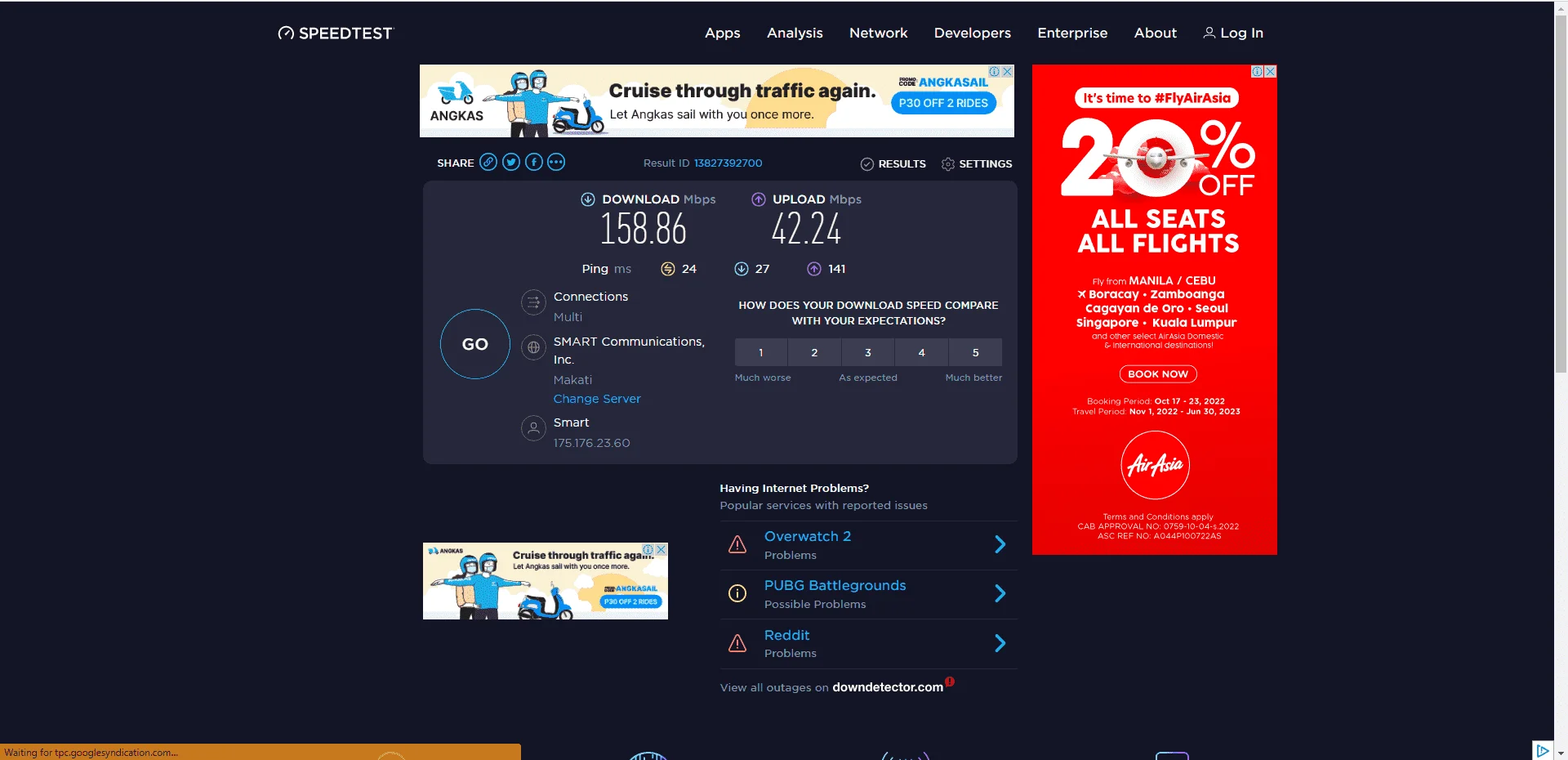
Task: Click P30 OFF 2 RIDES button
Action: point(943,103)
